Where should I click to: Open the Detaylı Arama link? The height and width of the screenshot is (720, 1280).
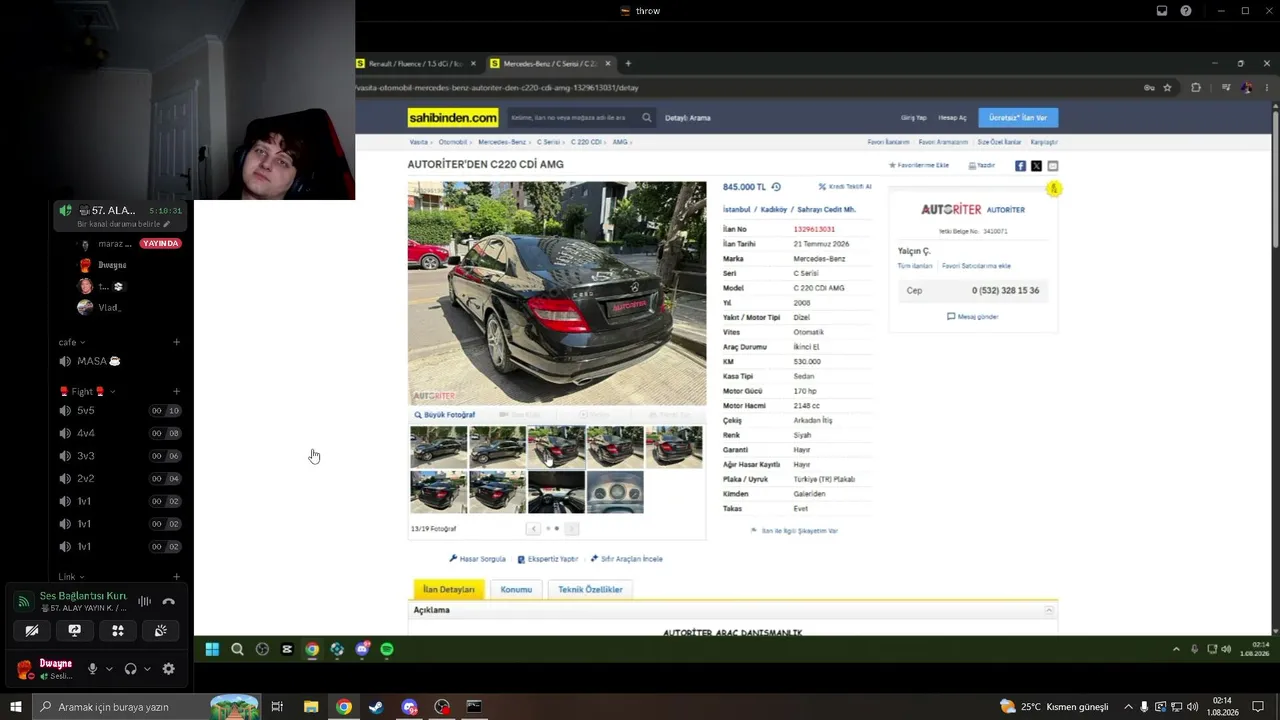687,118
